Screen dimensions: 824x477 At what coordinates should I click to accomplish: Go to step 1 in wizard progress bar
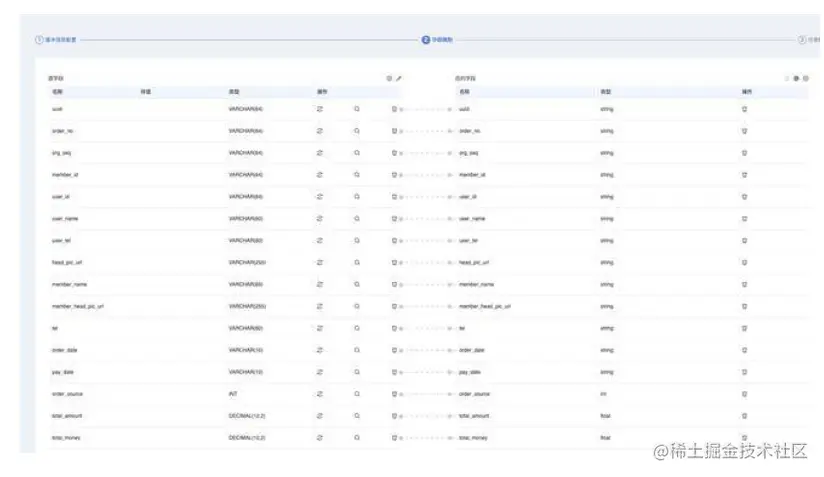56,40
